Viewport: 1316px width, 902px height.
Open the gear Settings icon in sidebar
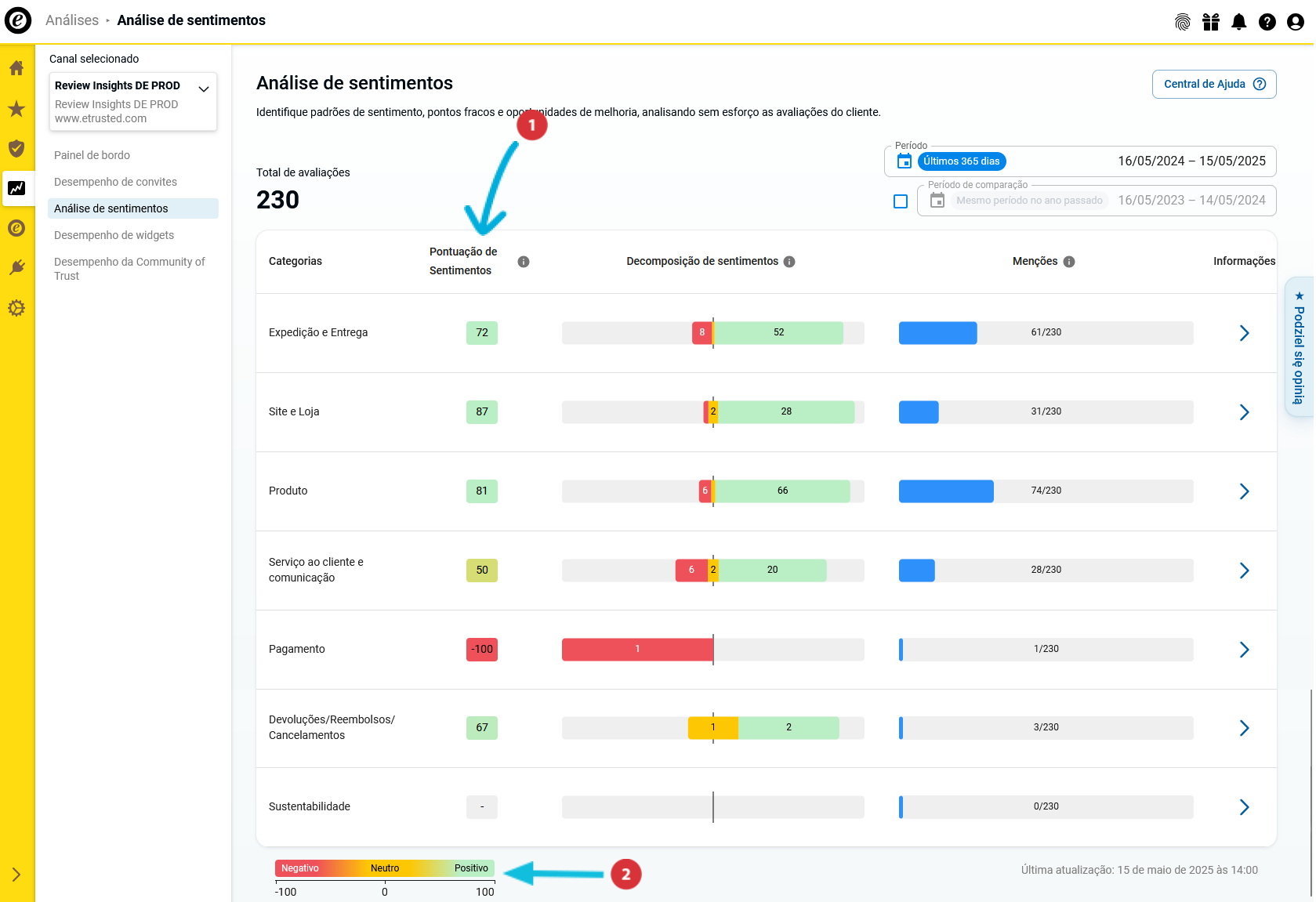click(16, 308)
